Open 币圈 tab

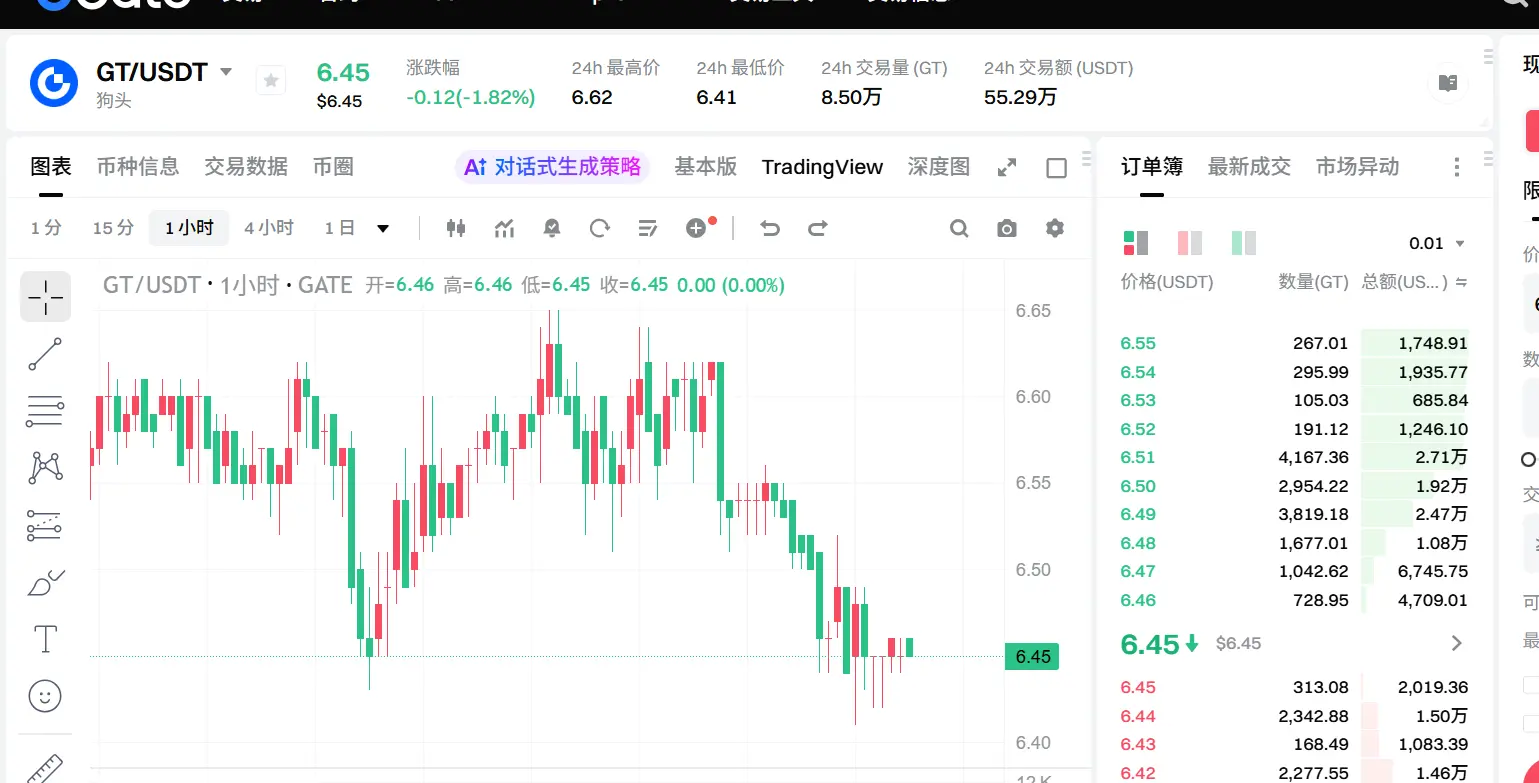[x=333, y=167]
